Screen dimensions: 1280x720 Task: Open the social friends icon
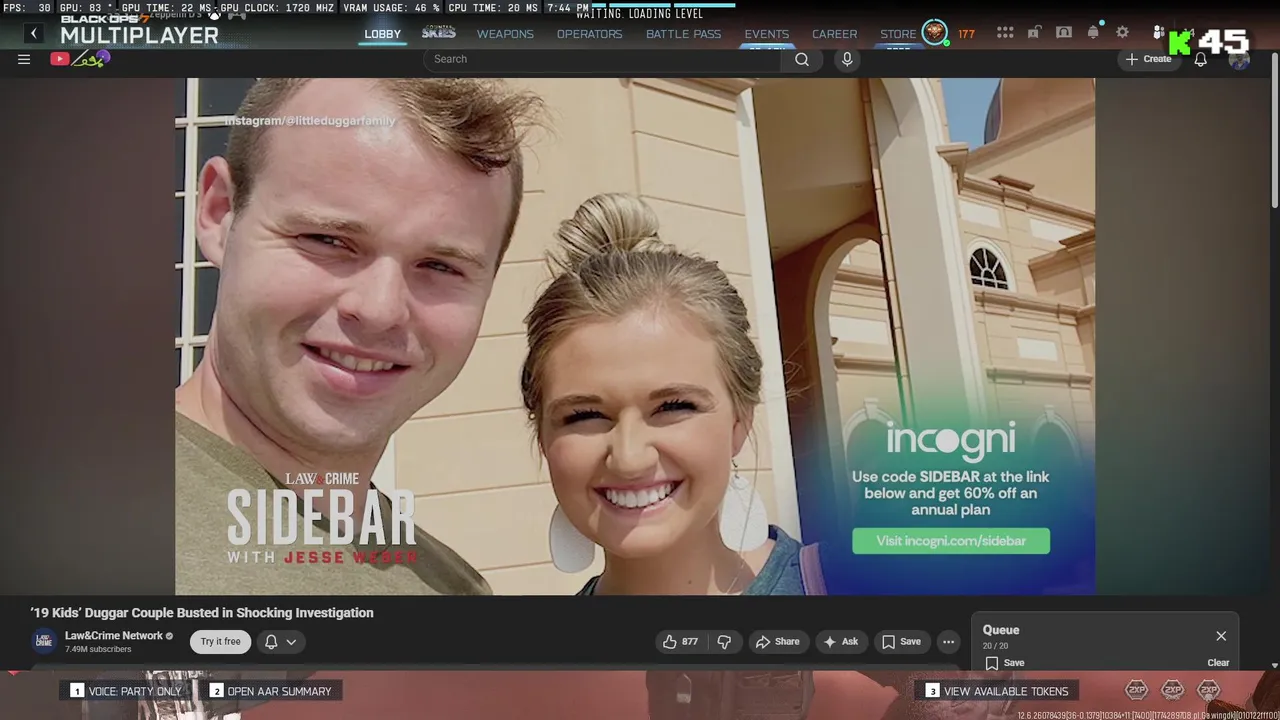pos(1158,33)
